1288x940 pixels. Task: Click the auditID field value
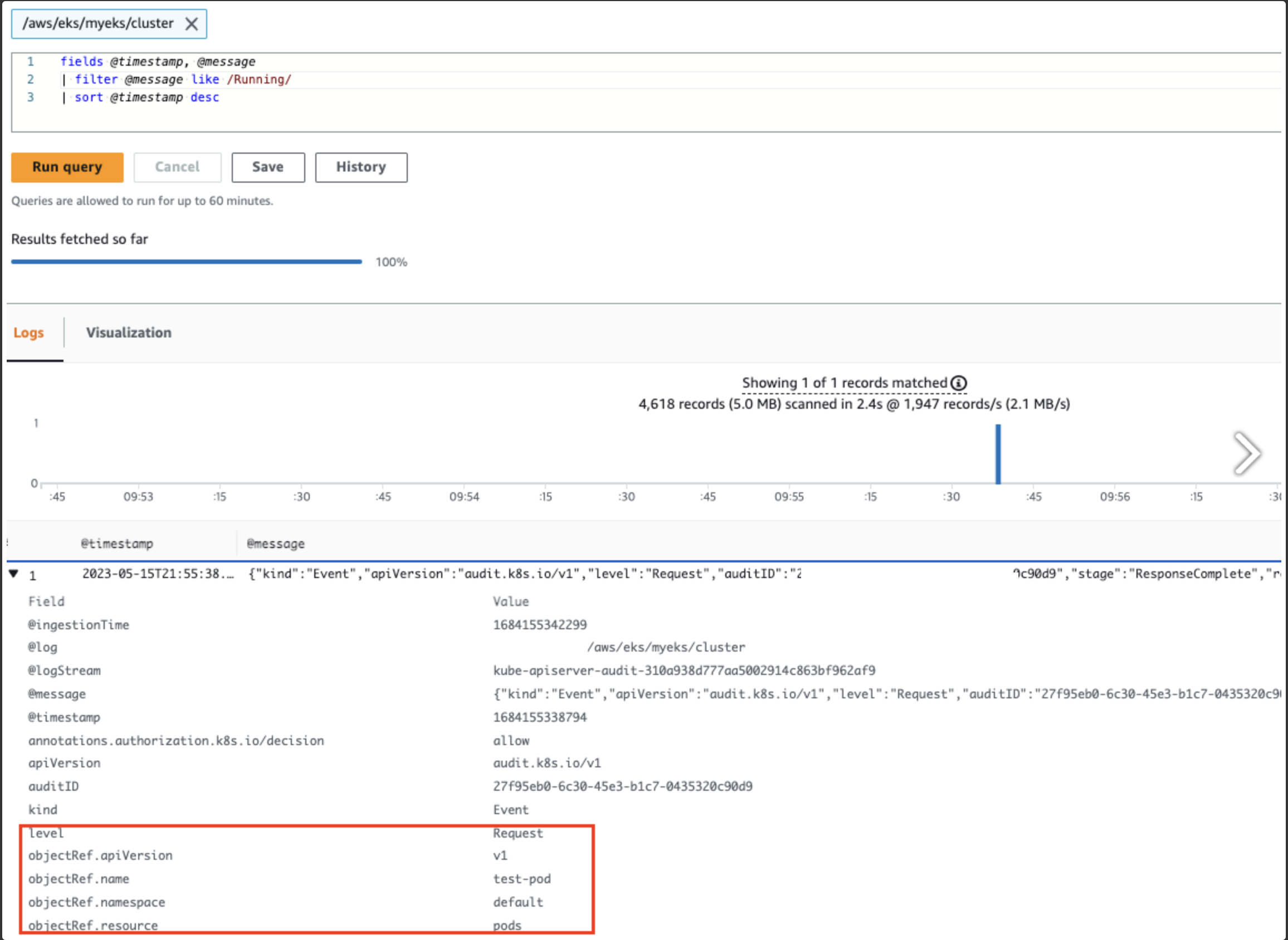coord(622,786)
